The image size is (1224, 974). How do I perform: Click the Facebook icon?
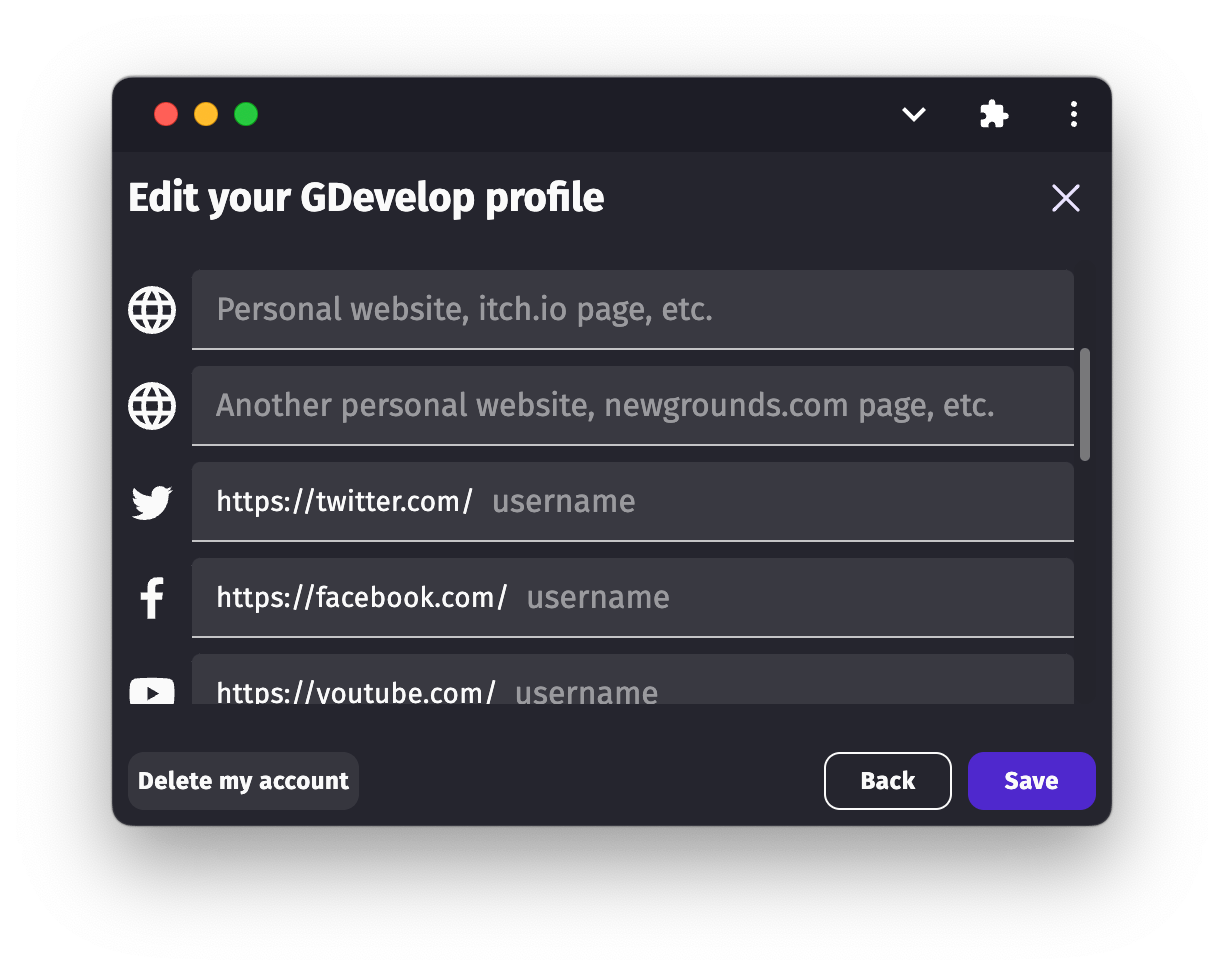(x=152, y=597)
